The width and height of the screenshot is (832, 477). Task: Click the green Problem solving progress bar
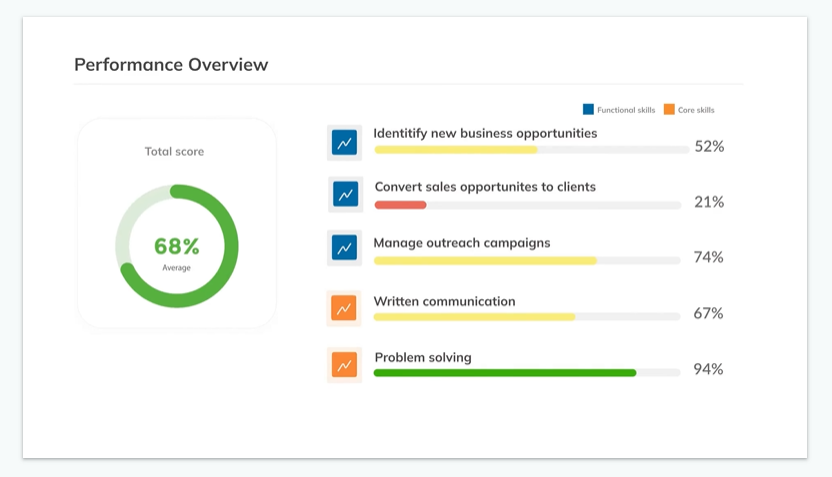(x=505, y=373)
